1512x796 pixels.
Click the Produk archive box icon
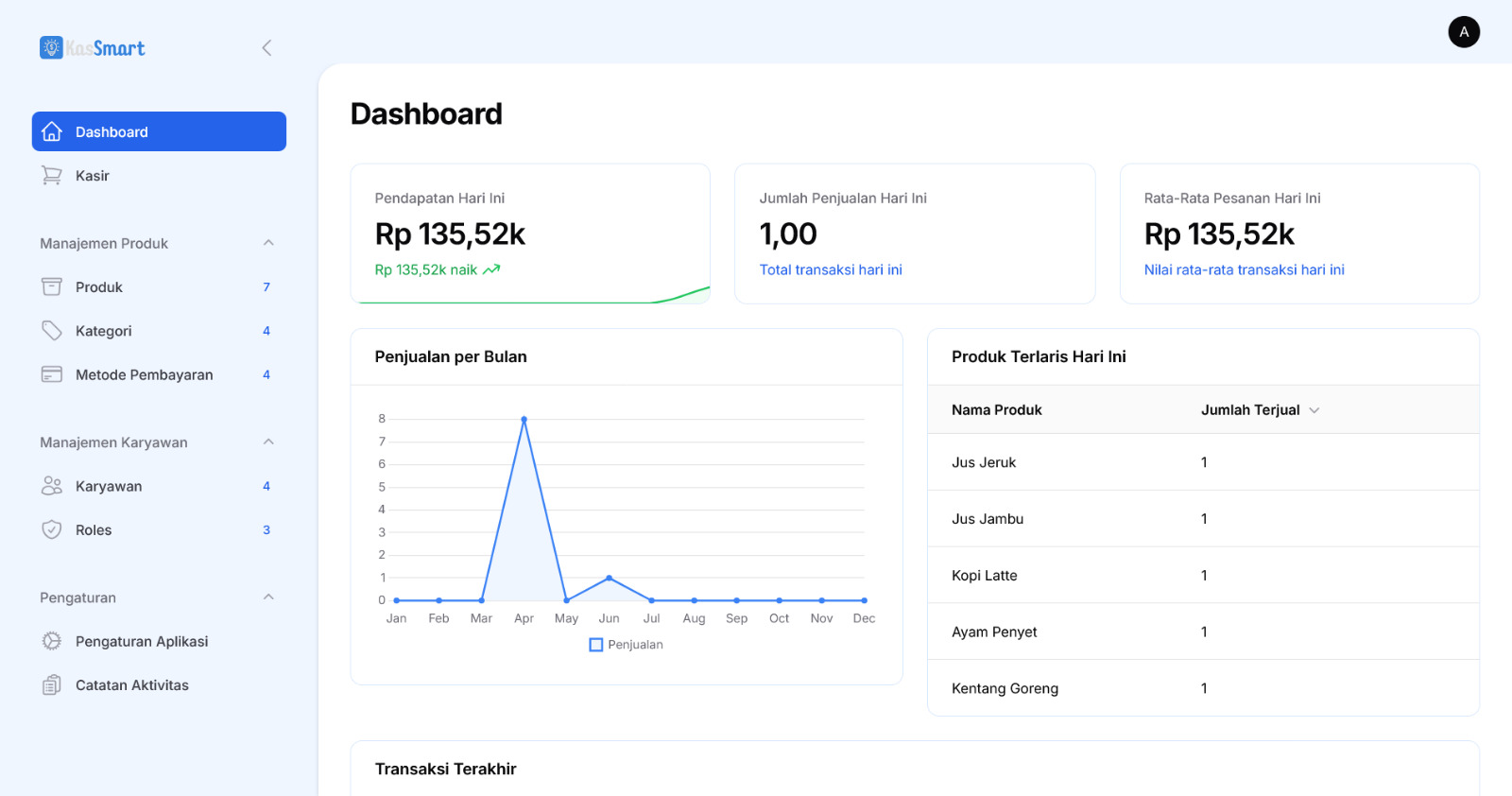[52, 286]
